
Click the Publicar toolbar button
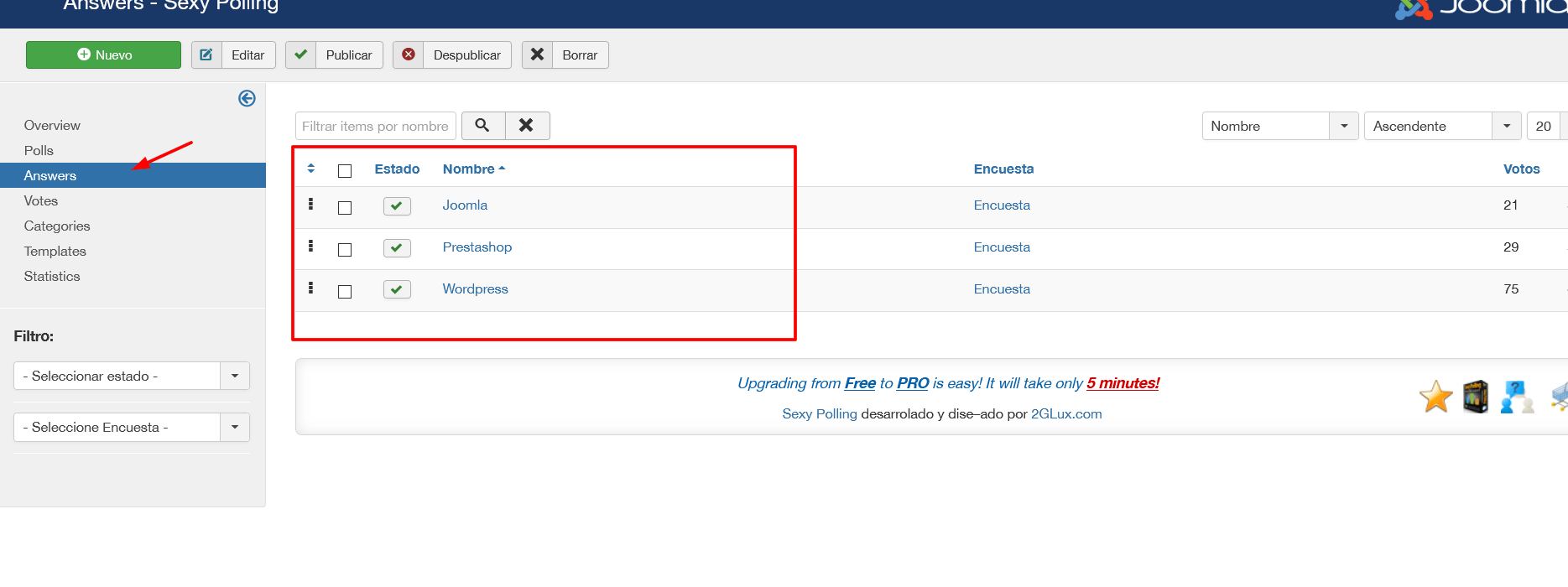click(334, 55)
